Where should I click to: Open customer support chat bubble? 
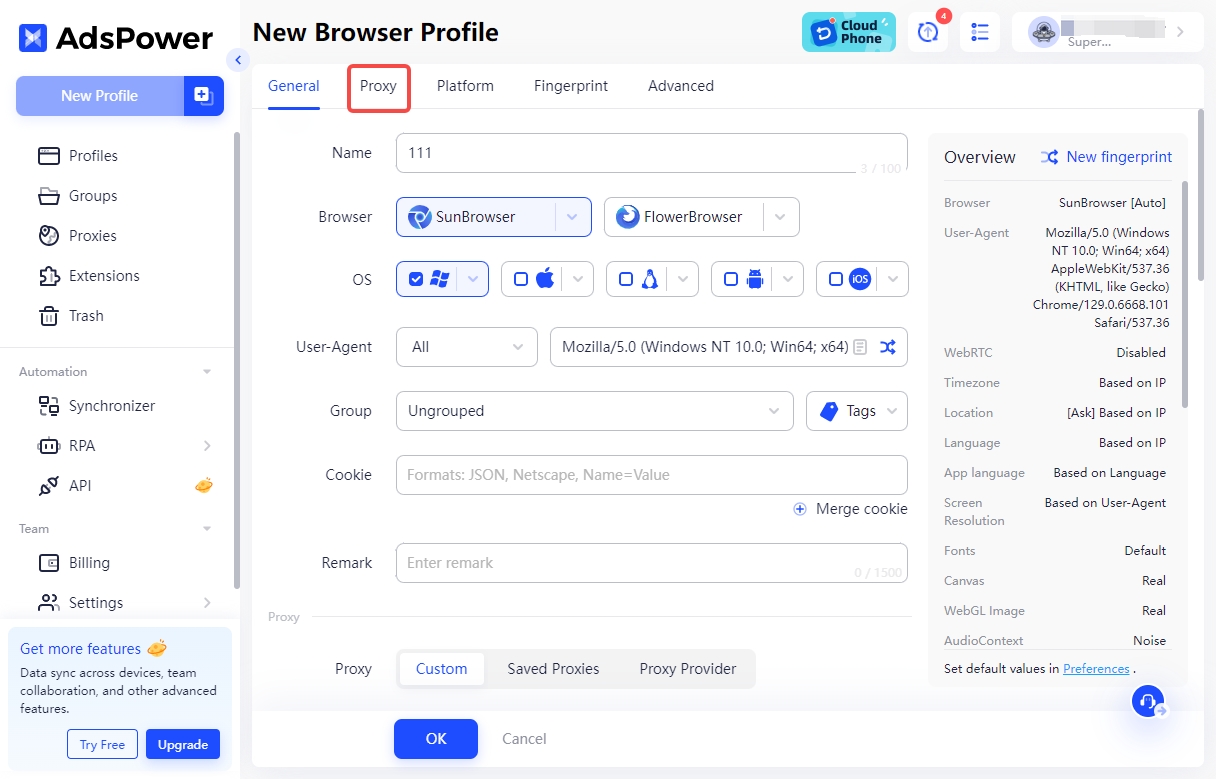1149,701
